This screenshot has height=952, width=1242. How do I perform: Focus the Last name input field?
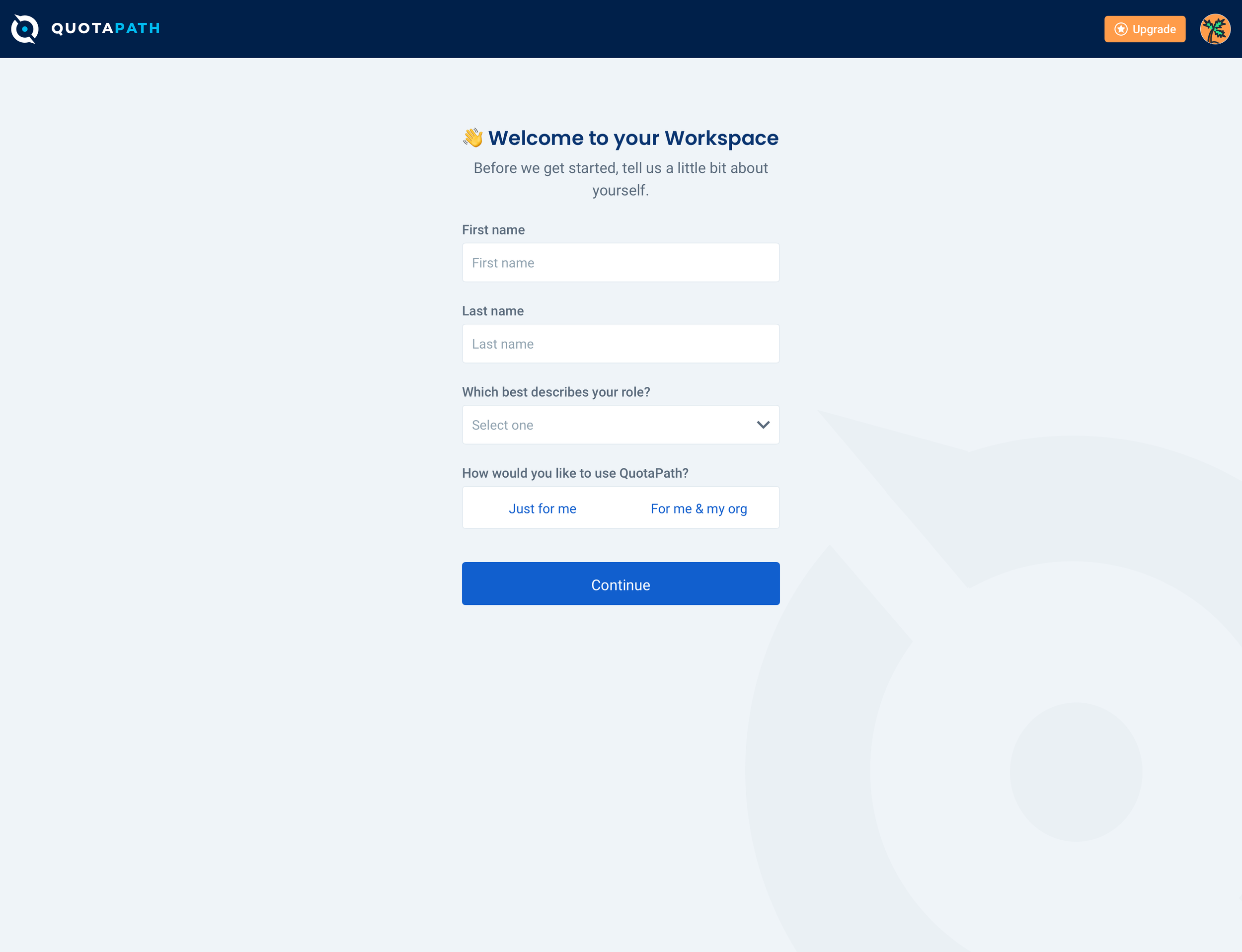point(620,344)
